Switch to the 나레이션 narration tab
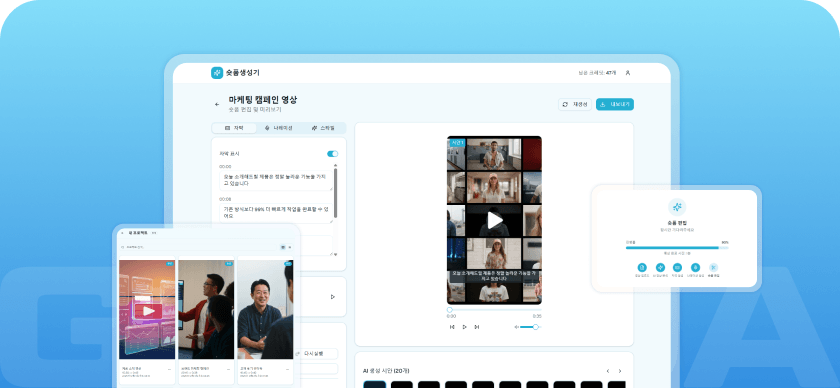This screenshot has height=388, width=840. point(279,128)
